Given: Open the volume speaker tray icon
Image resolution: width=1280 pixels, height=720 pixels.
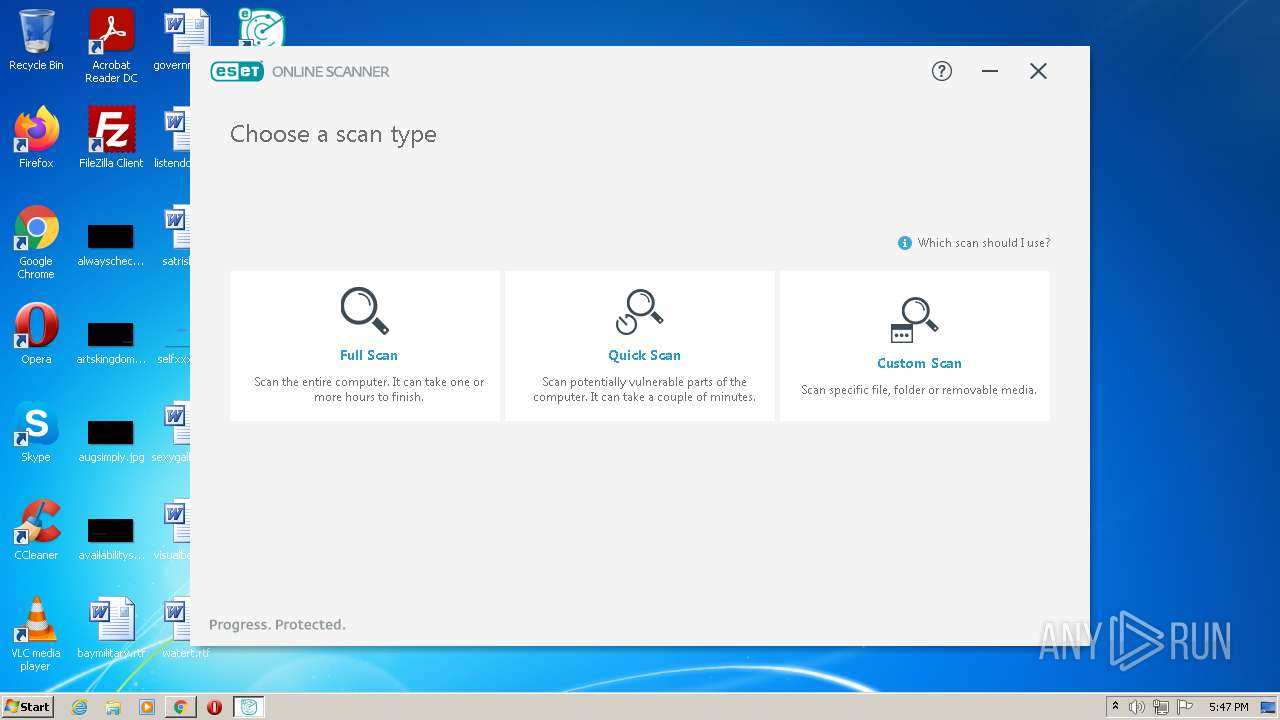Looking at the screenshot, I should tap(1137, 707).
